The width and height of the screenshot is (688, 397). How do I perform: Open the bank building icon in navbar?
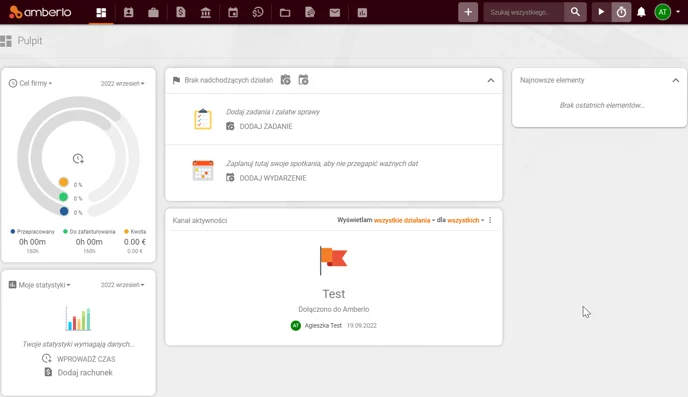(x=205, y=13)
